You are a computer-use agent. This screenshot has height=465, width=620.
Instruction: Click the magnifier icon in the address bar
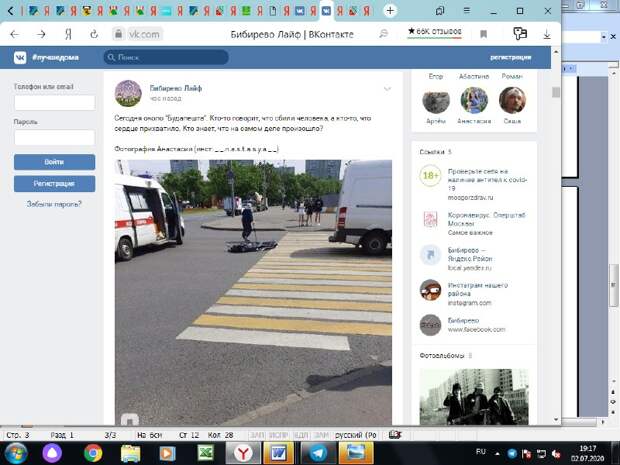[383, 34]
